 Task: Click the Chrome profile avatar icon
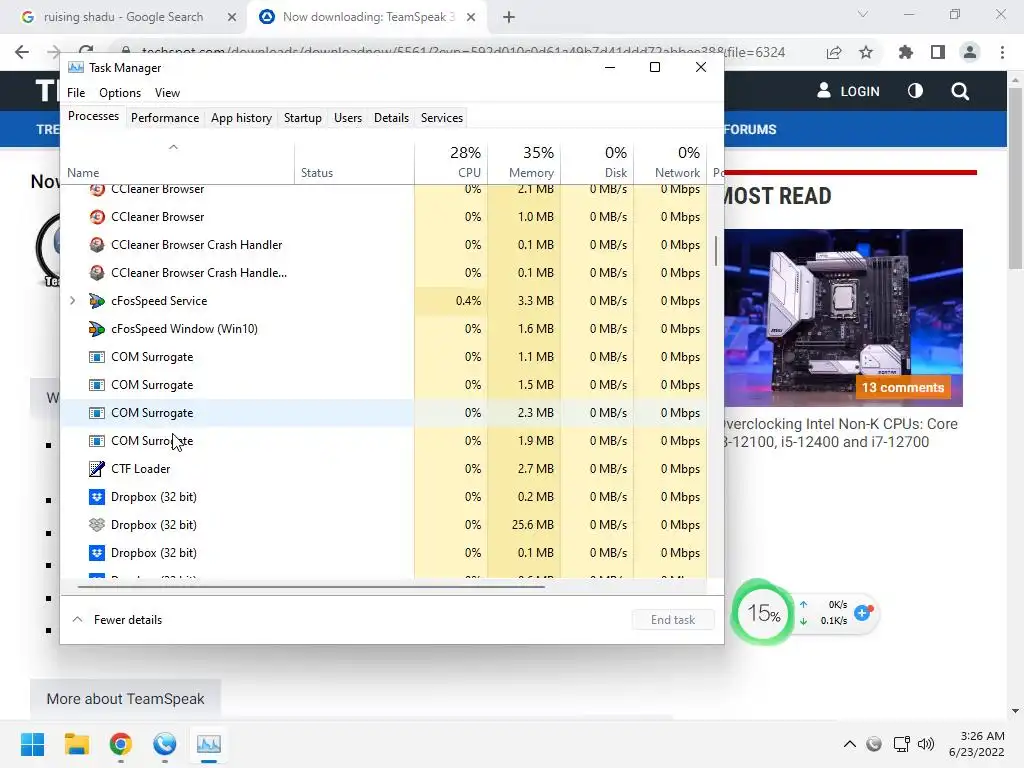click(x=970, y=52)
